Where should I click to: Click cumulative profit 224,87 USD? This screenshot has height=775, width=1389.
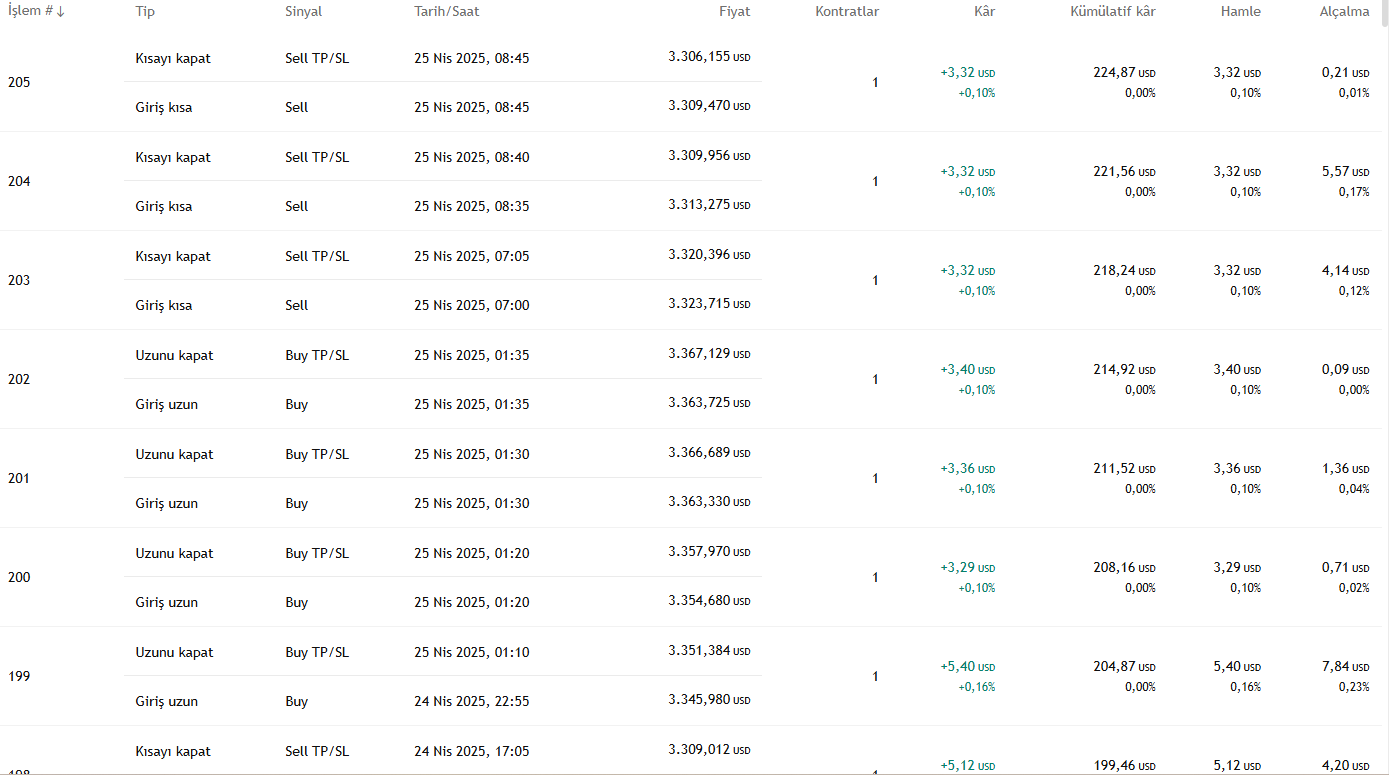coord(1124,73)
